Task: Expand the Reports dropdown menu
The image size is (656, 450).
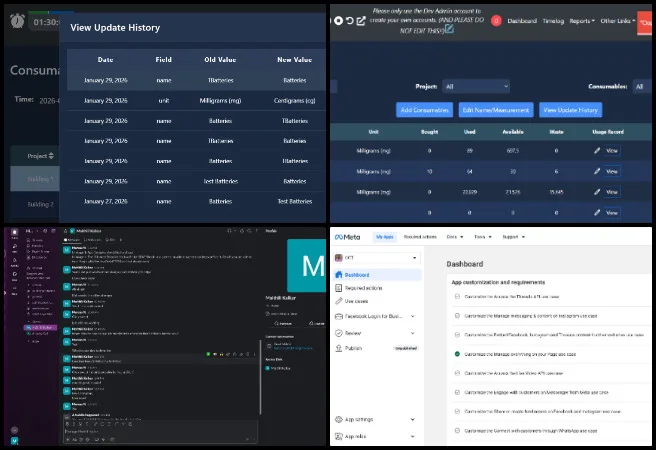Action: [x=581, y=20]
